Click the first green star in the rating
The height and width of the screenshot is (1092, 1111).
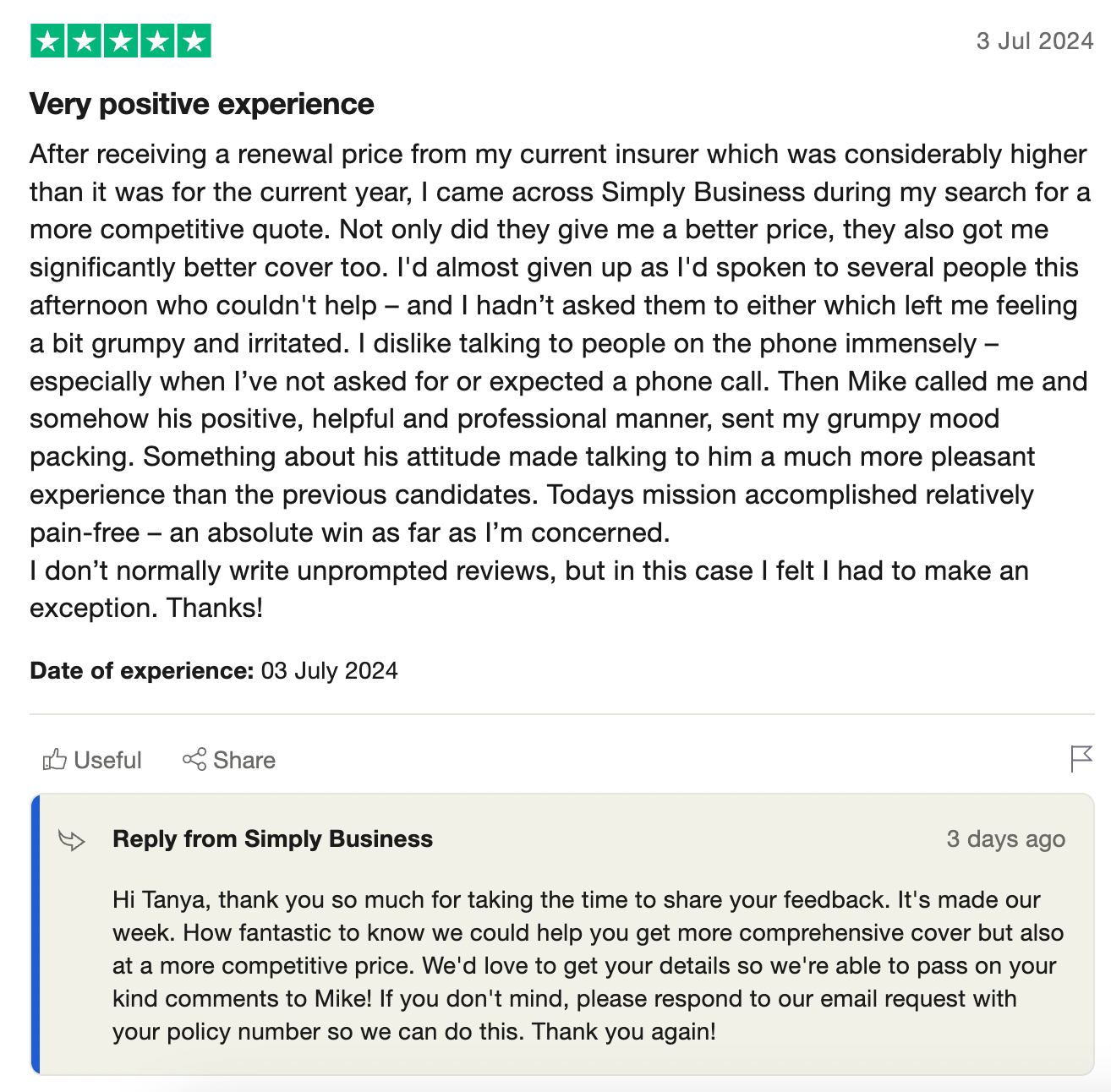point(48,40)
